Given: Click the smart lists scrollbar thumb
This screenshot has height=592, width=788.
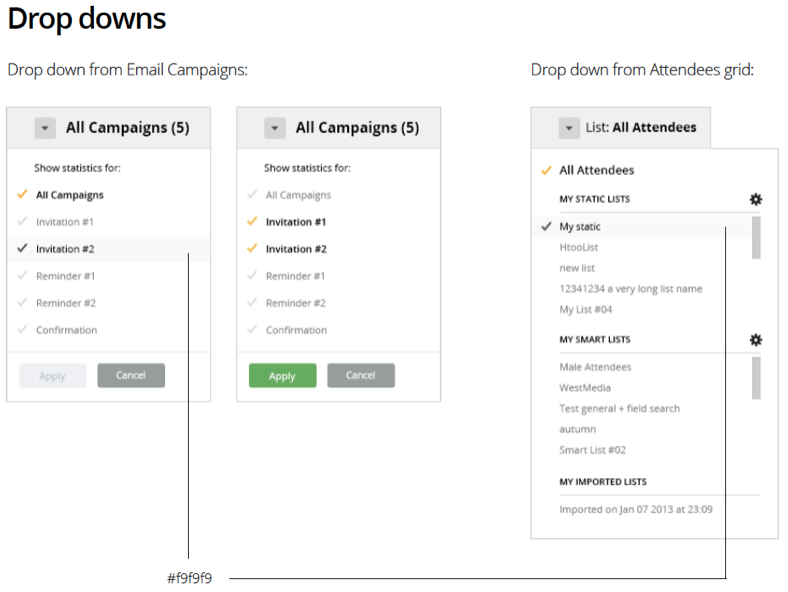Looking at the screenshot, I should pyautogui.click(x=756, y=377).
